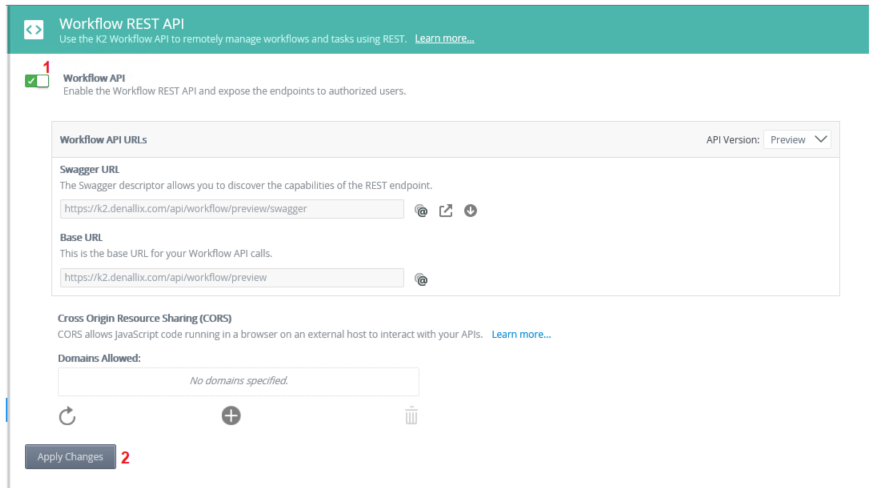The image size is (878, 488).
Task: Click the Workflow REST API title
Action: tap(121, 22)
